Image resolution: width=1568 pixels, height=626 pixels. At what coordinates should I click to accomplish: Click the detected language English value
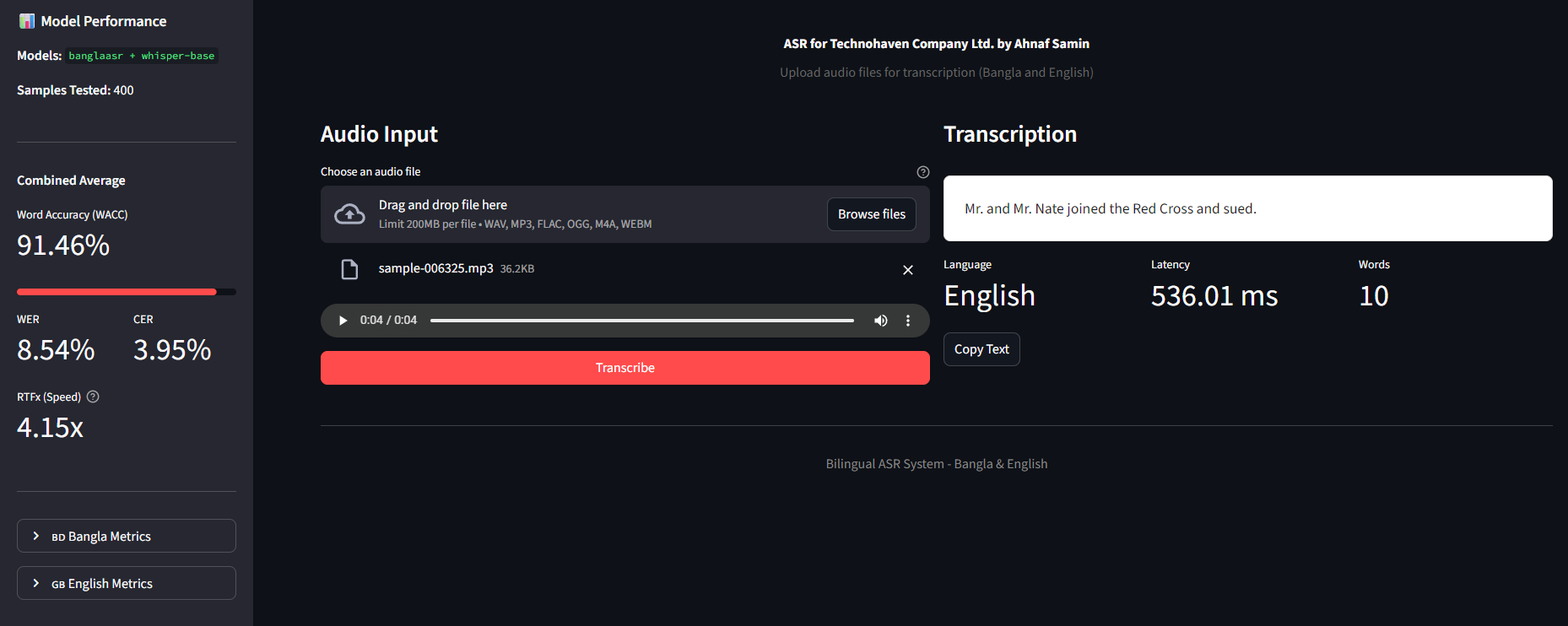(x=989, y=296)
